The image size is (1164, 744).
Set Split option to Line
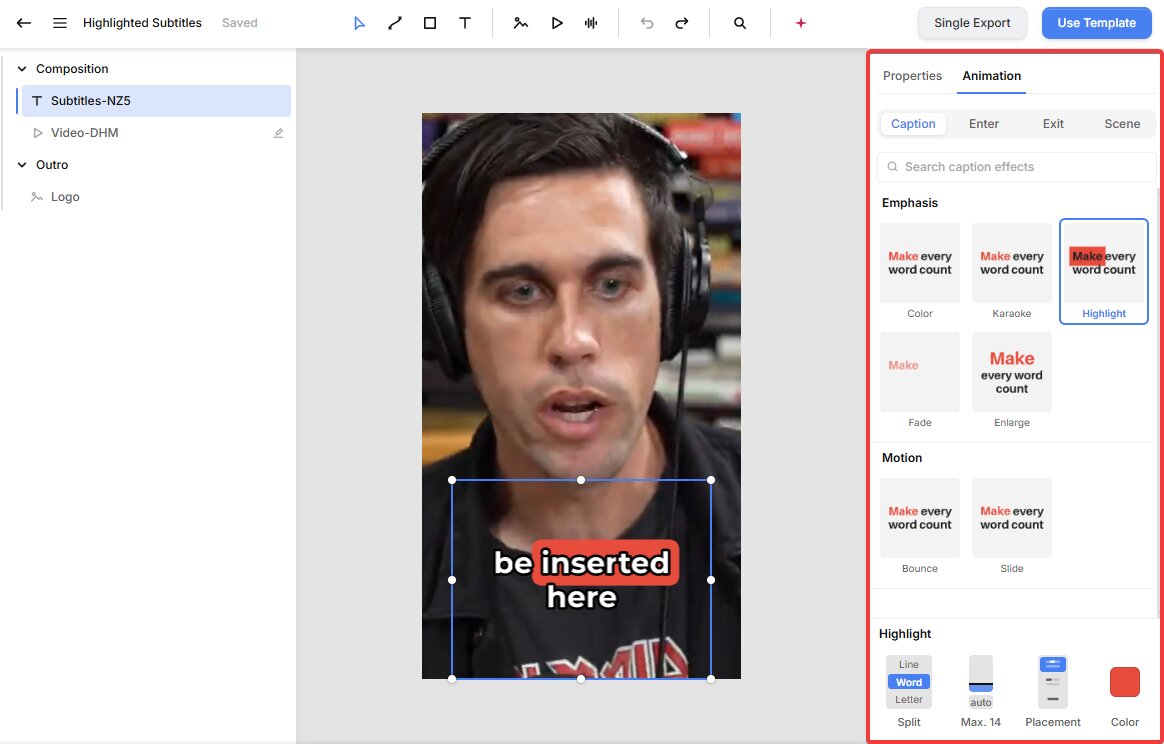909,665
